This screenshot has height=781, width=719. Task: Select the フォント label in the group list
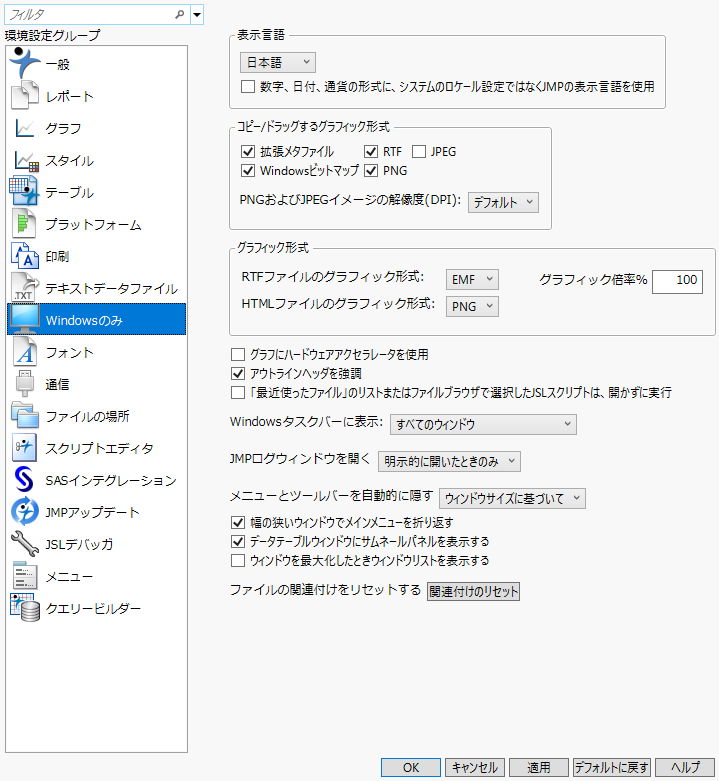pyautogui.click(x=69, y=352)
